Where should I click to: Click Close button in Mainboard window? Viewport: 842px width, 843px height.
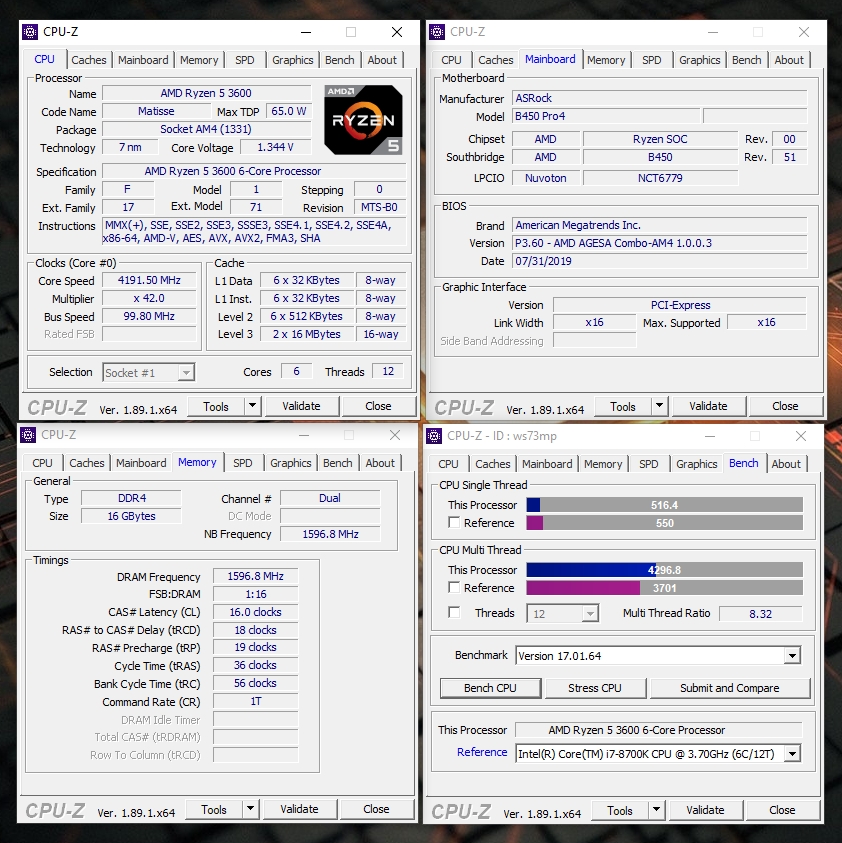click(x=786, y=406)
